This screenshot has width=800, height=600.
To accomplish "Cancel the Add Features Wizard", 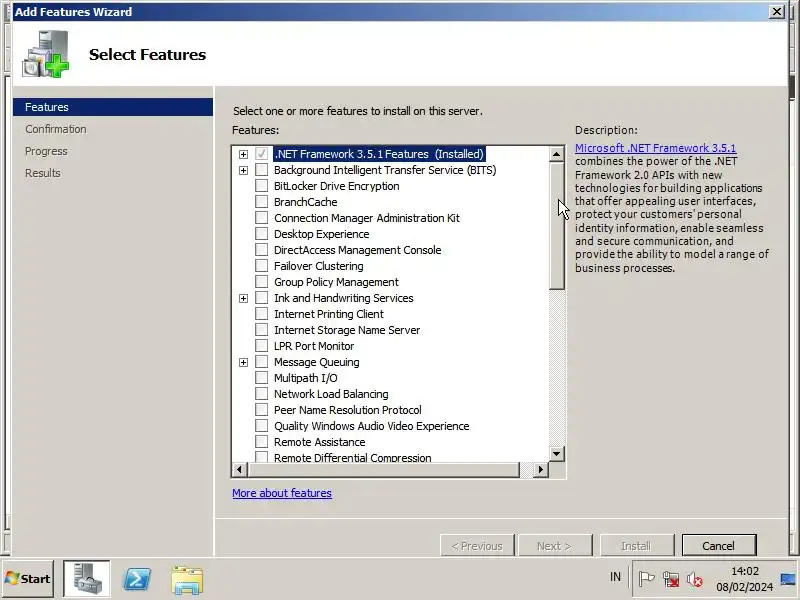I will [x=718, y=545].
